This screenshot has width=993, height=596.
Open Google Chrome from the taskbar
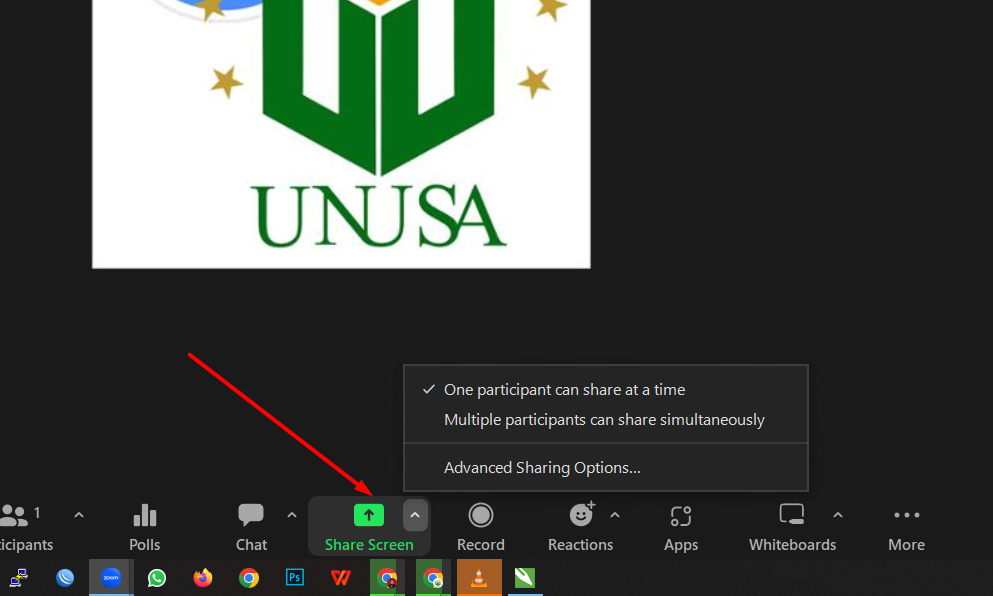click(x=249, y=578)
